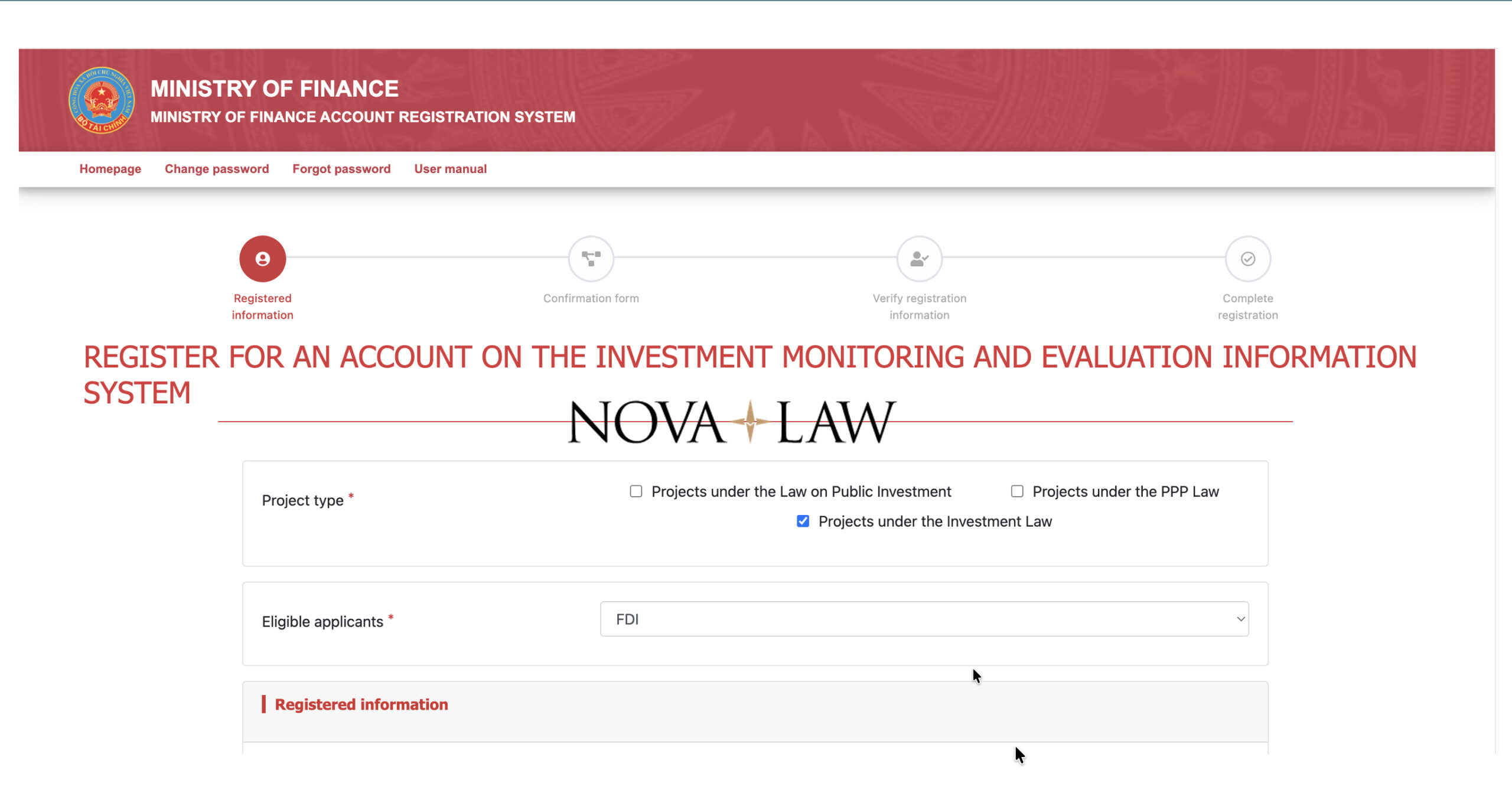
Task: Uncheck Projects under the Investment Law
Action: tap(803, 521)
